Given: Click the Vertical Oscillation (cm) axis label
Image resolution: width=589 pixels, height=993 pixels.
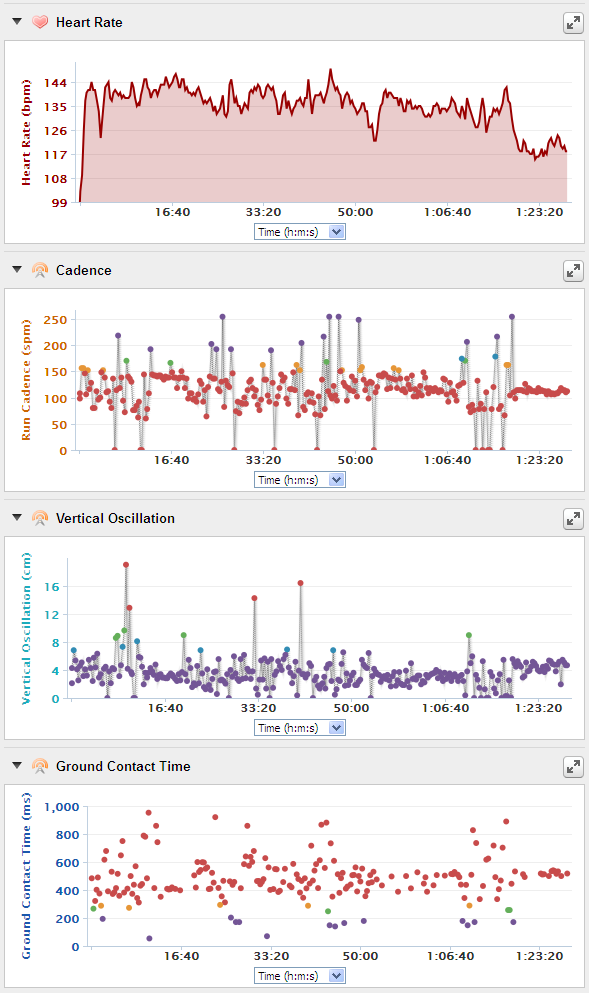Looking at the screenshot, I should (26, 628).
